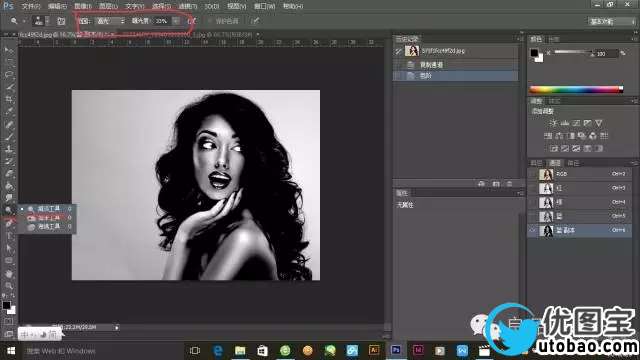Click the Brightness/Contrast adjustment icon
This screenshot has height=360, width=640.
click(553, 123)
